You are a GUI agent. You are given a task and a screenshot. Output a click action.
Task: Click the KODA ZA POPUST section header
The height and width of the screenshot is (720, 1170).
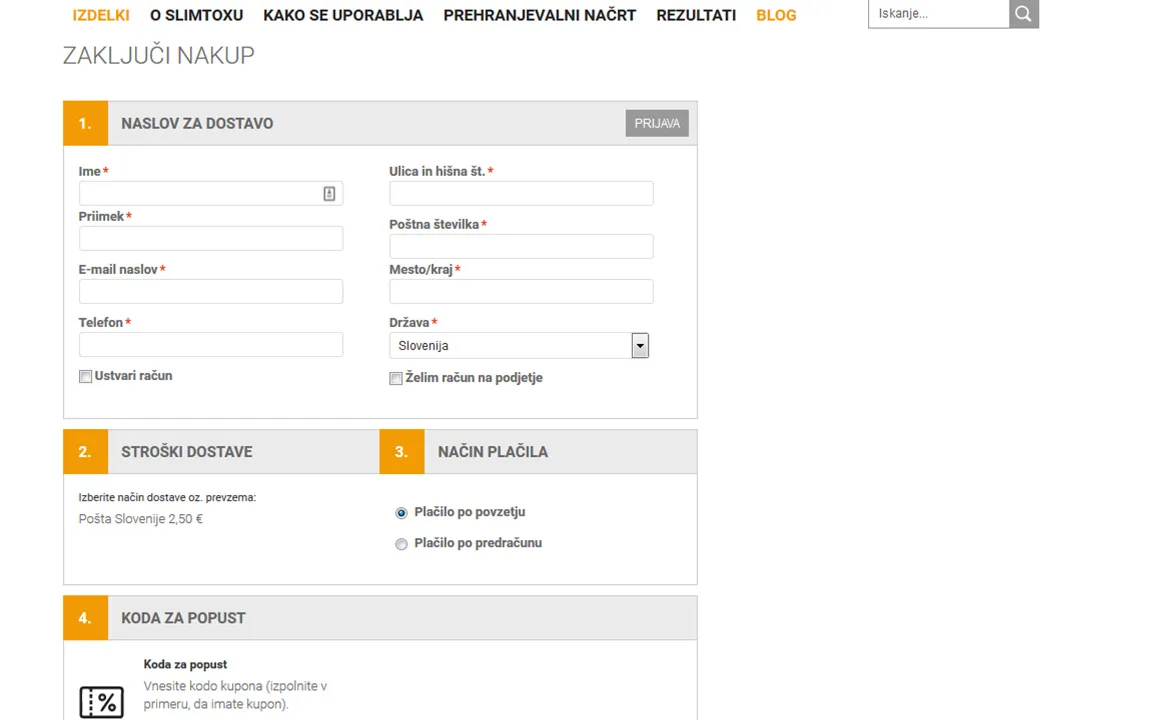(183, 618)
